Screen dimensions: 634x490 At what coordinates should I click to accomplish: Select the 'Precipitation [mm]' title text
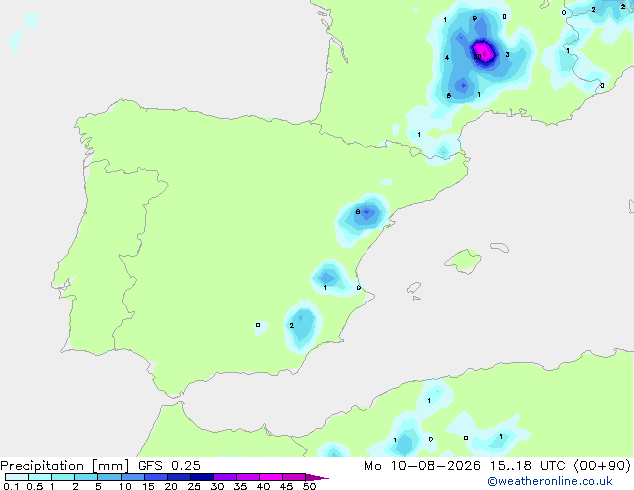coord(64,466)
